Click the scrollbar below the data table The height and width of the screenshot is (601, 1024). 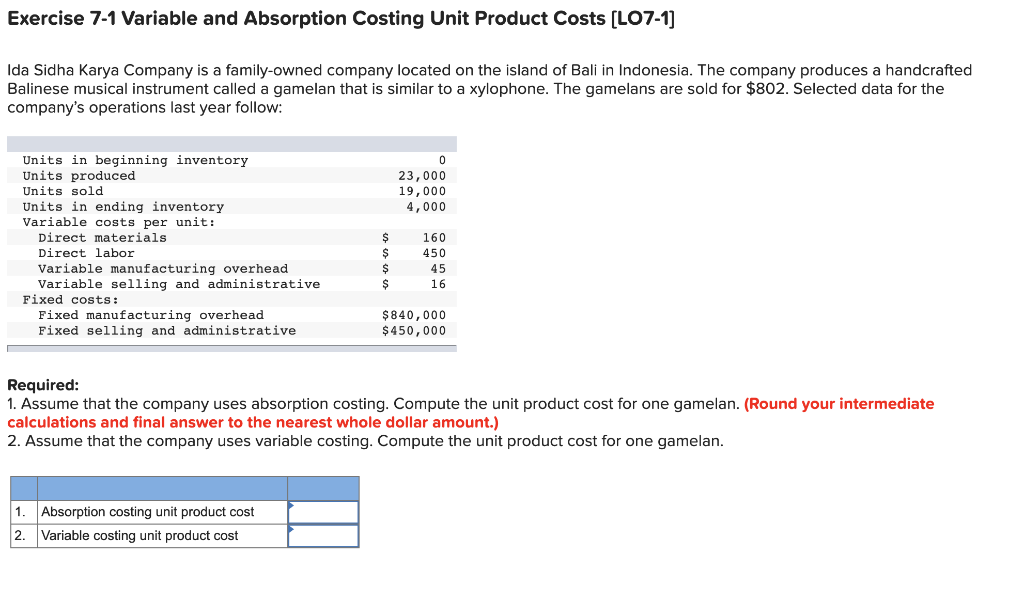point(234,347)
